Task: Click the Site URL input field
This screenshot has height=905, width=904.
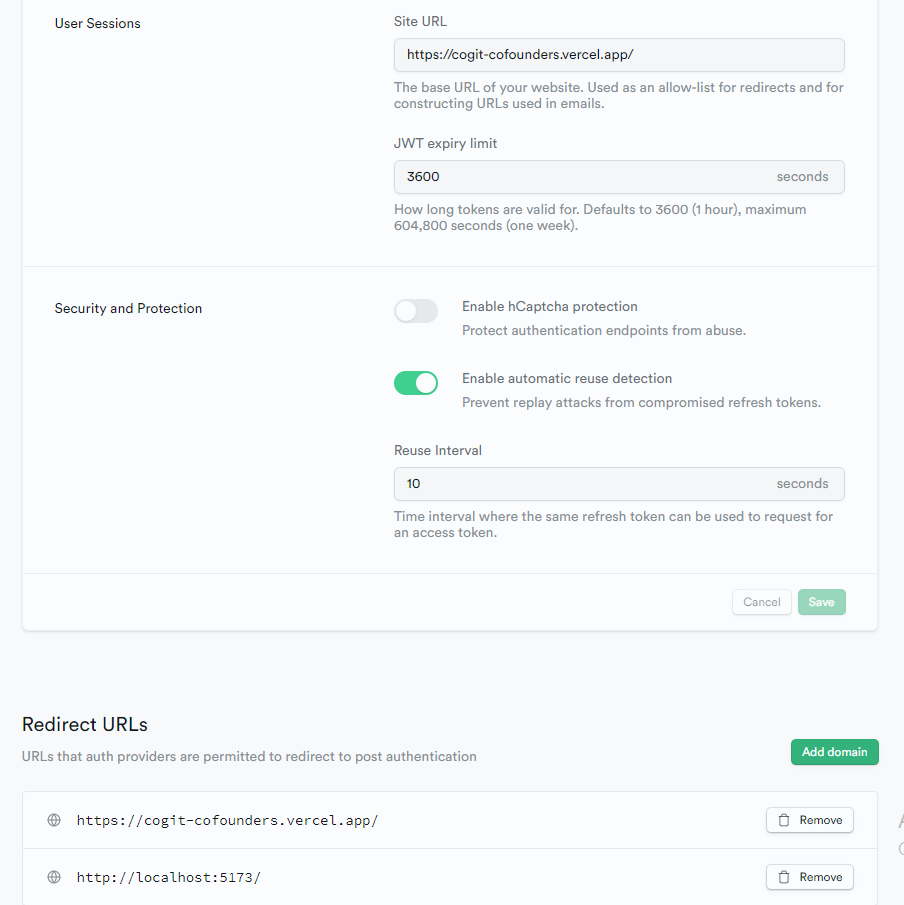Action: tap(619, 54)
